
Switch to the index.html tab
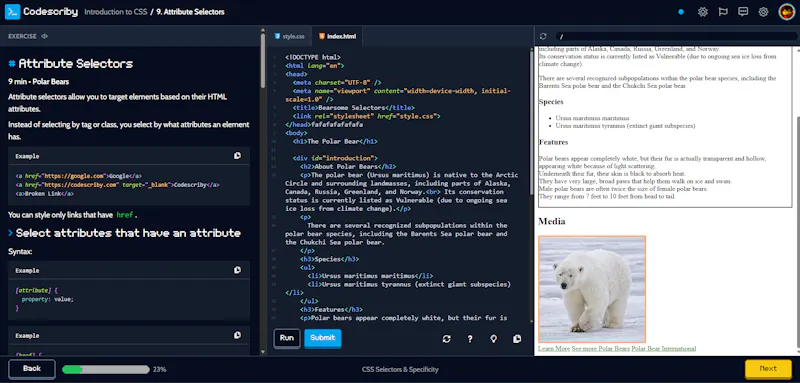pyautogui.click(x=337, y=36)
